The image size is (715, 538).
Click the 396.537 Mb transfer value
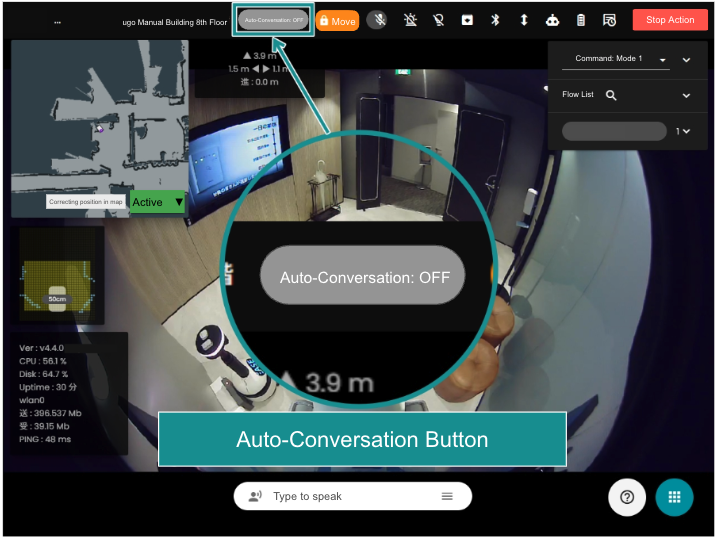[x=57, y=413]
